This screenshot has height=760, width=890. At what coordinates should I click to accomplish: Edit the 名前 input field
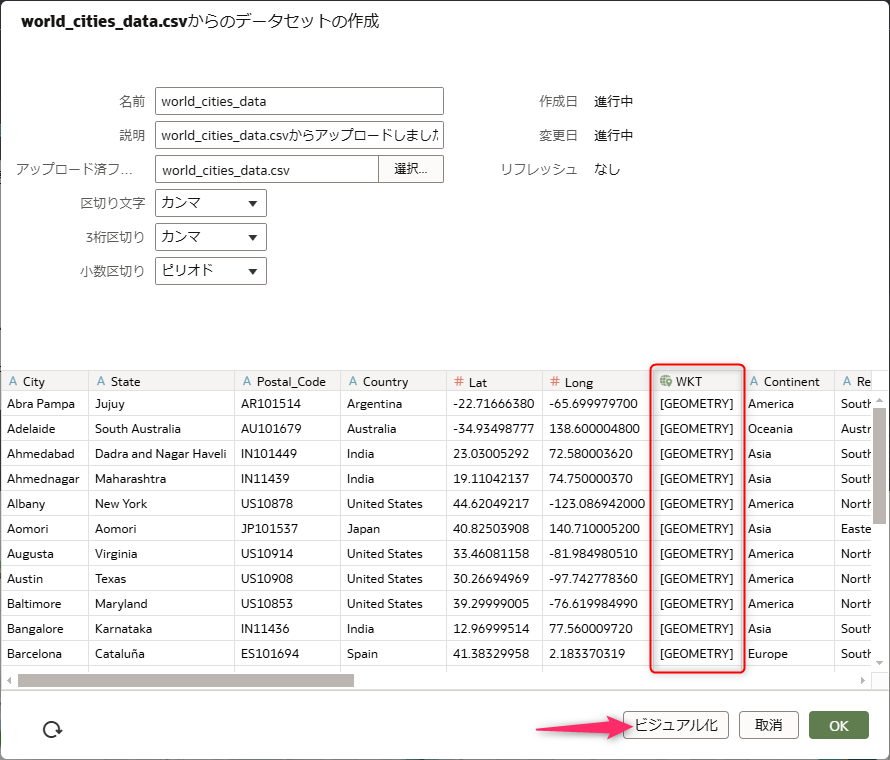(x=299, y=101)
